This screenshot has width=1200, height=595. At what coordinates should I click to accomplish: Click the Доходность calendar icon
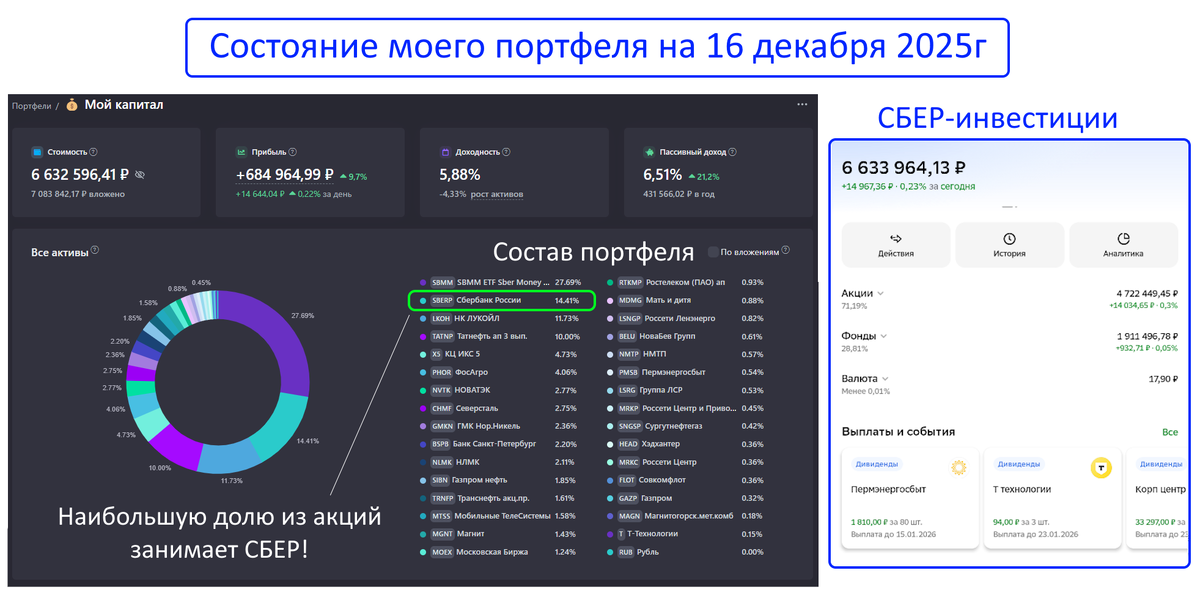pos(445,152)
